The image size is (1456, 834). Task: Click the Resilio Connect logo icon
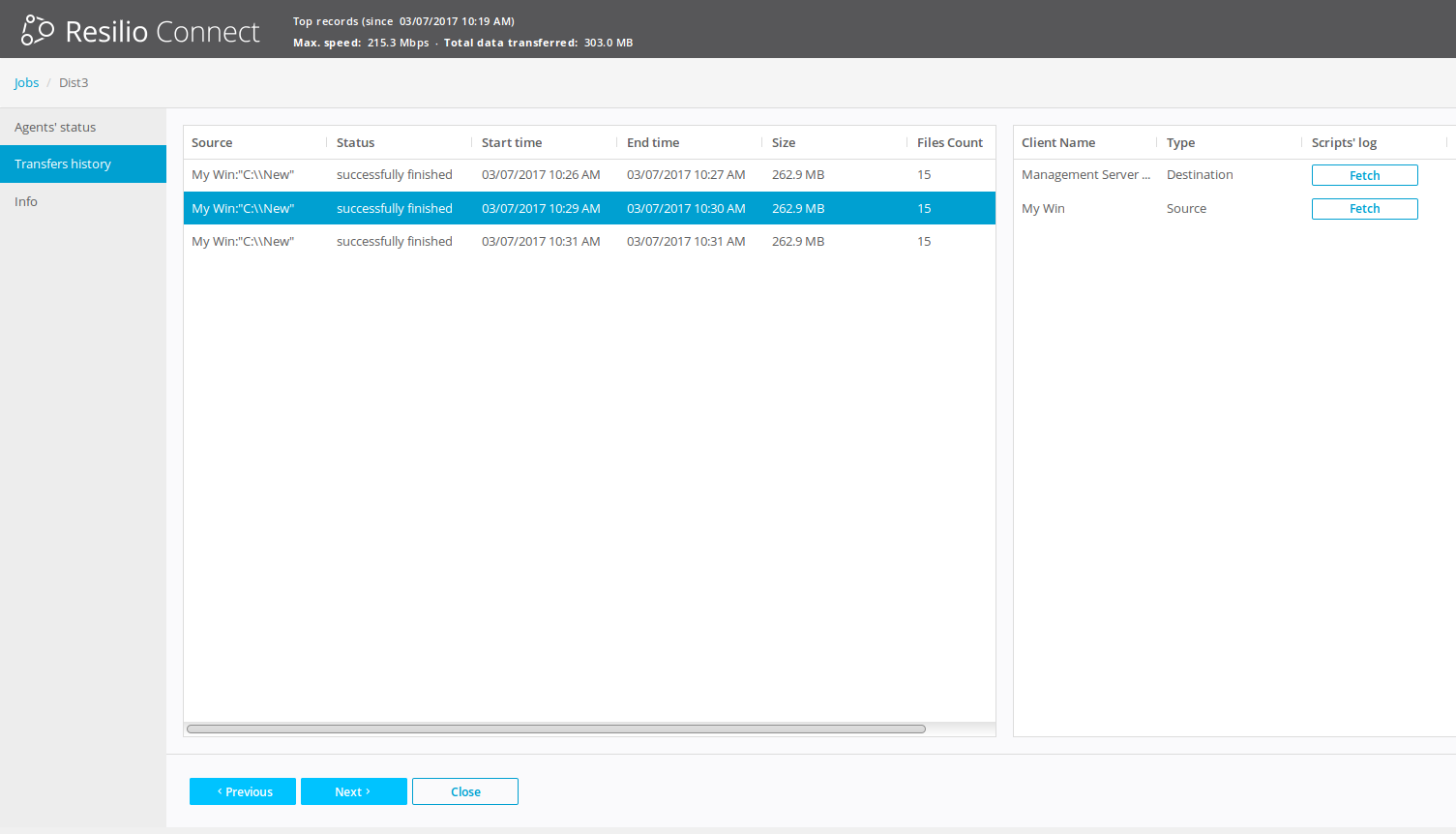pos(38,30)
